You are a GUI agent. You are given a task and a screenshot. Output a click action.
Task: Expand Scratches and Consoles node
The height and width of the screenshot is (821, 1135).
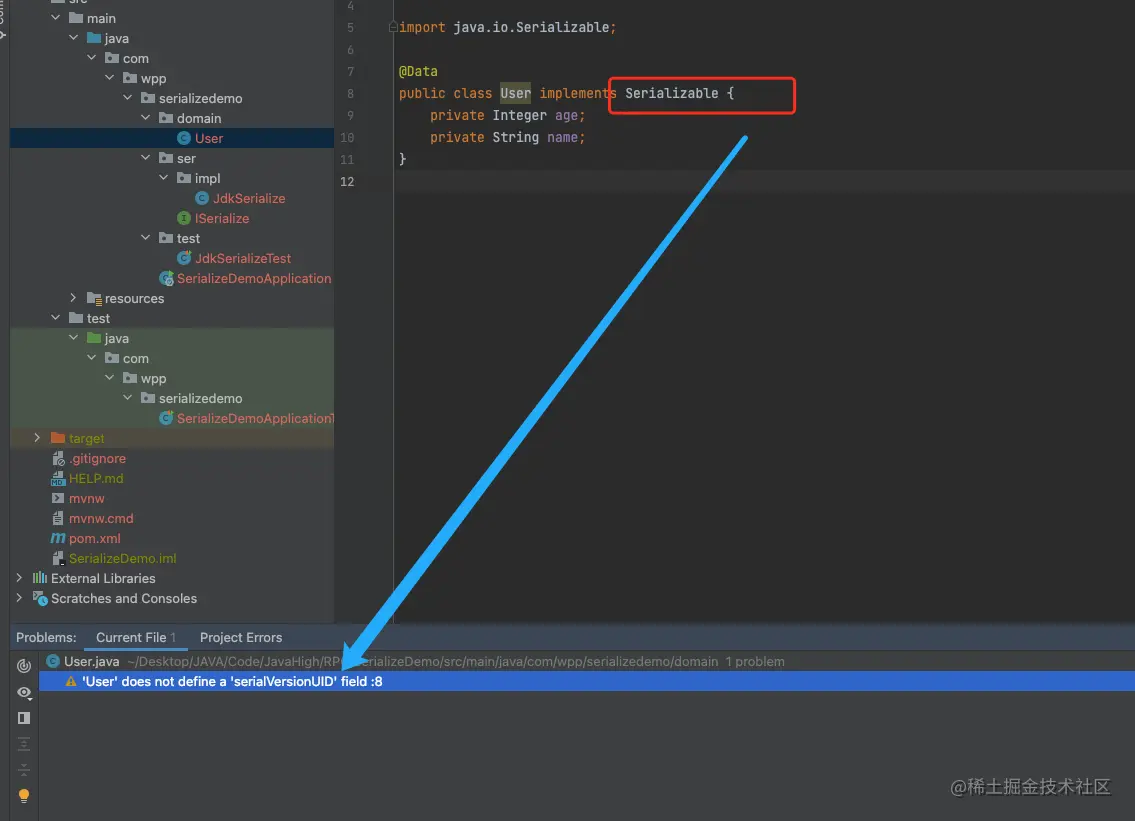19,598
